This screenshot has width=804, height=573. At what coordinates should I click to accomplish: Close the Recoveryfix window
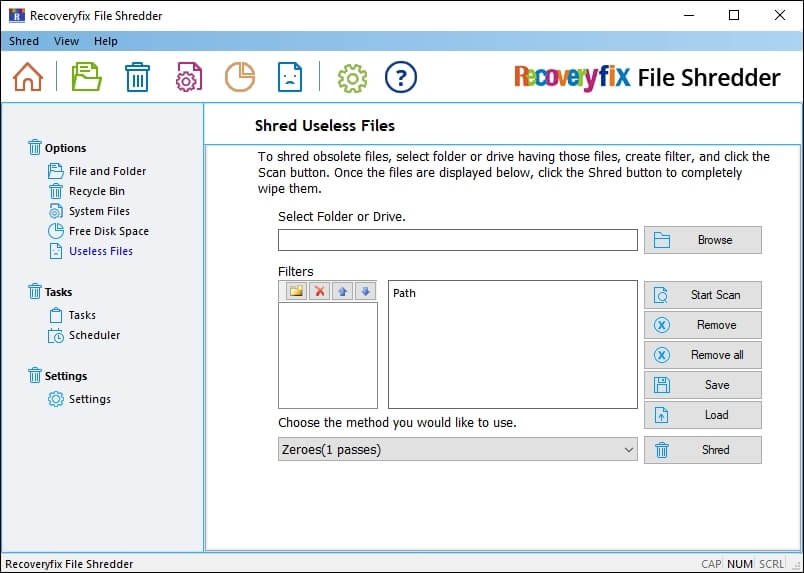tap(779, 15)
